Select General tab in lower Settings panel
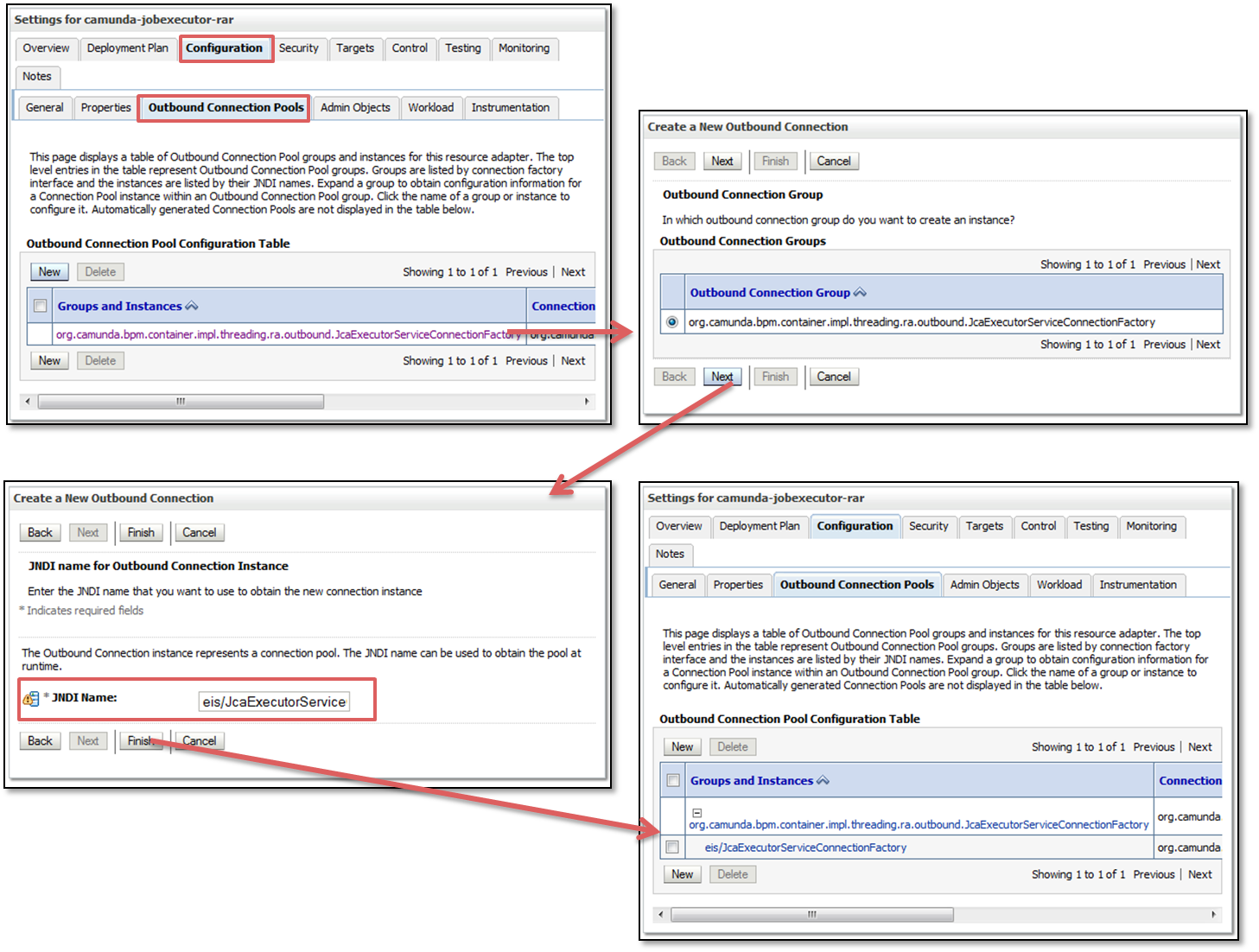Screen dimensions: 1259x952 pos(677,585)
